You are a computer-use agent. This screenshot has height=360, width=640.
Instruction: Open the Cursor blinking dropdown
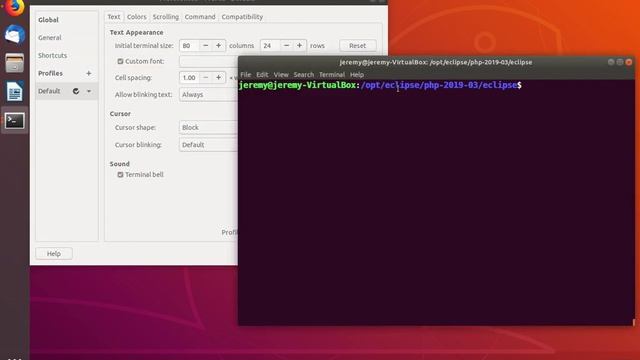208,145
